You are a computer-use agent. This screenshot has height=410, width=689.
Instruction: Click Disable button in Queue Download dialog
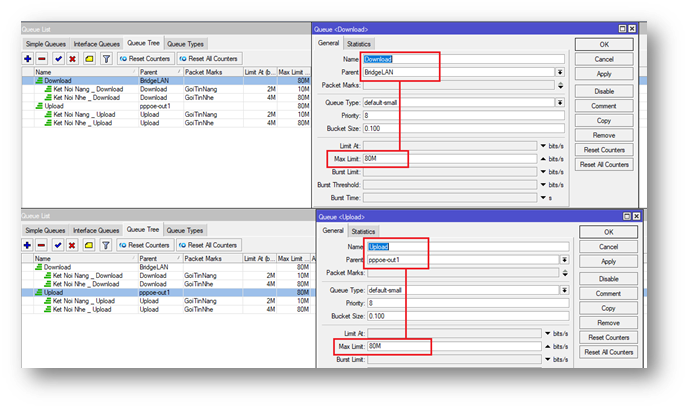coord(604,91)
